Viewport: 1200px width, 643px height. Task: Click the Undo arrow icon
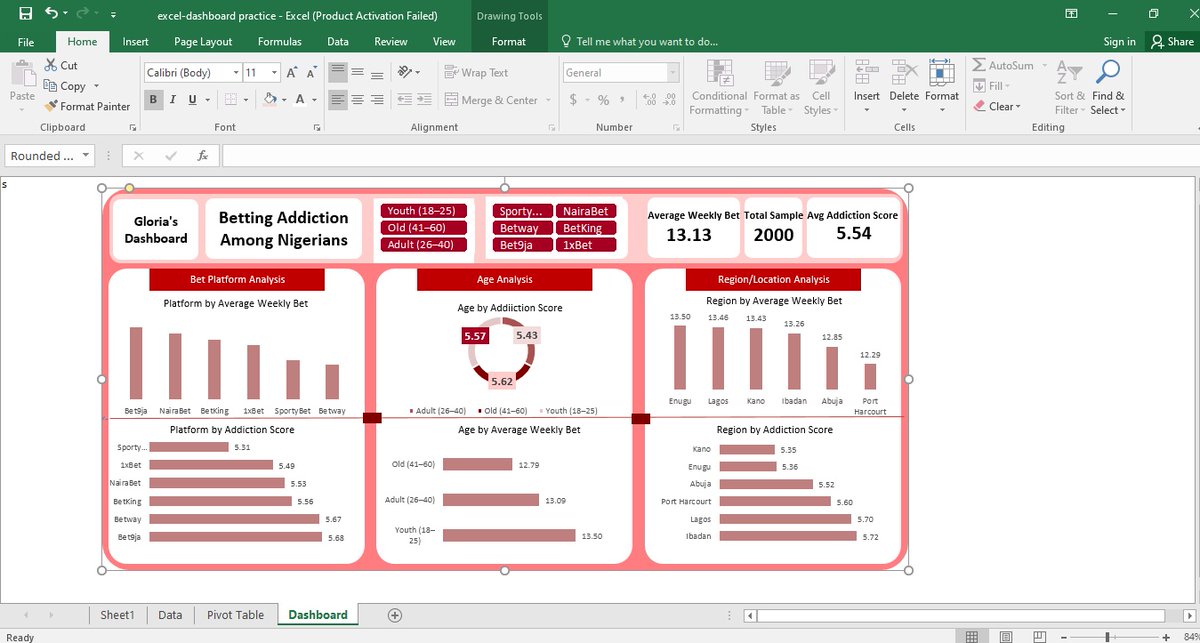point(52,15)
